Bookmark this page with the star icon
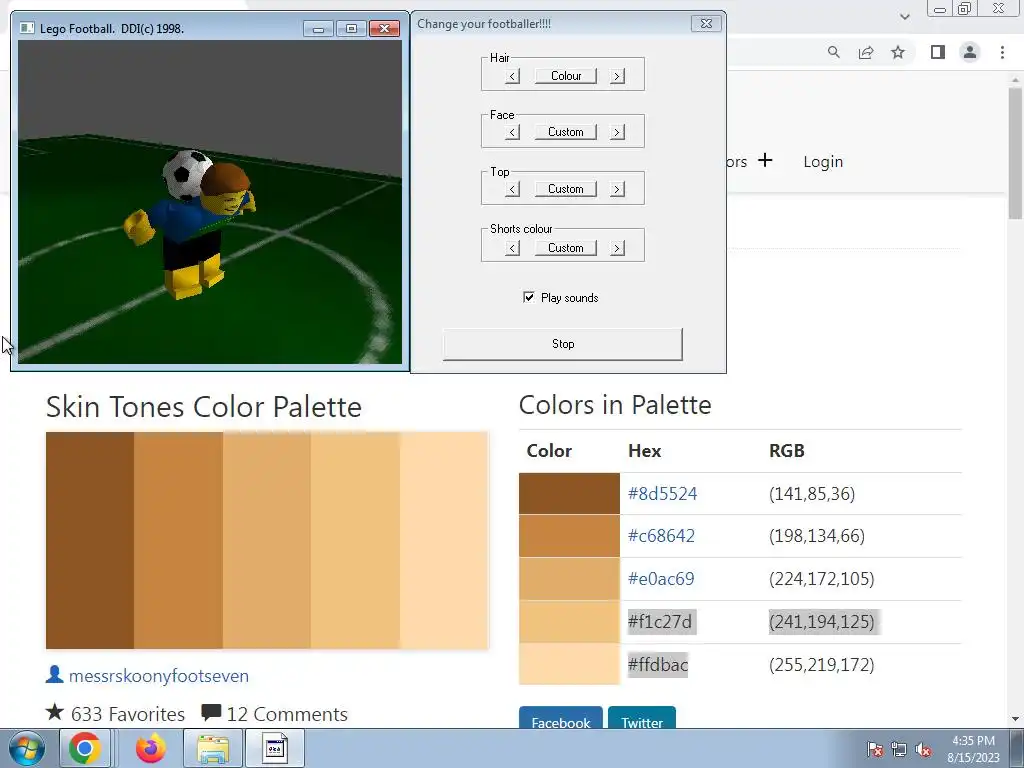This screenshot has width=1024, height=768. [898, 52]
